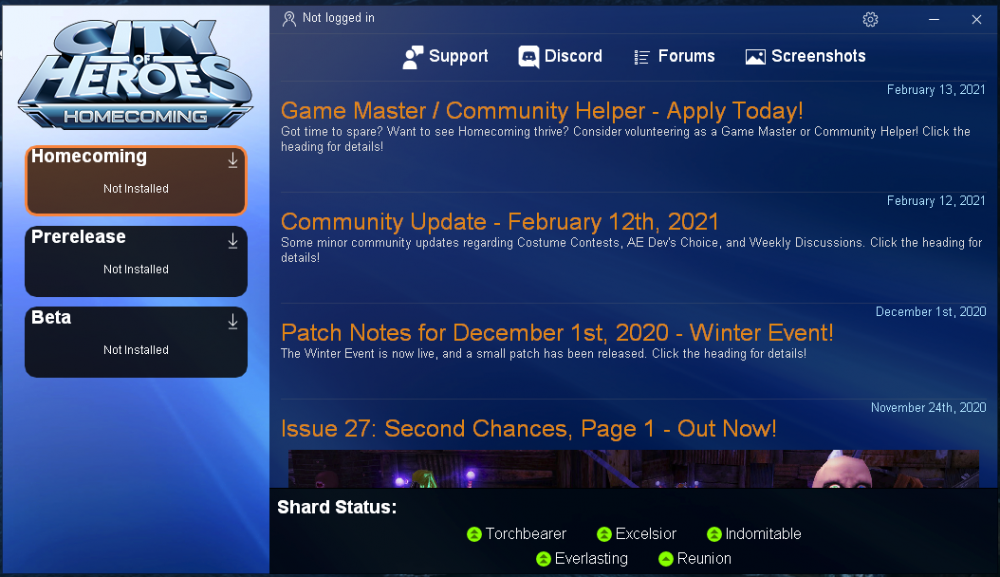Viewport: 1000px width, 577px height.
Task: Click the Forums list icon
Action: (641, 56)
